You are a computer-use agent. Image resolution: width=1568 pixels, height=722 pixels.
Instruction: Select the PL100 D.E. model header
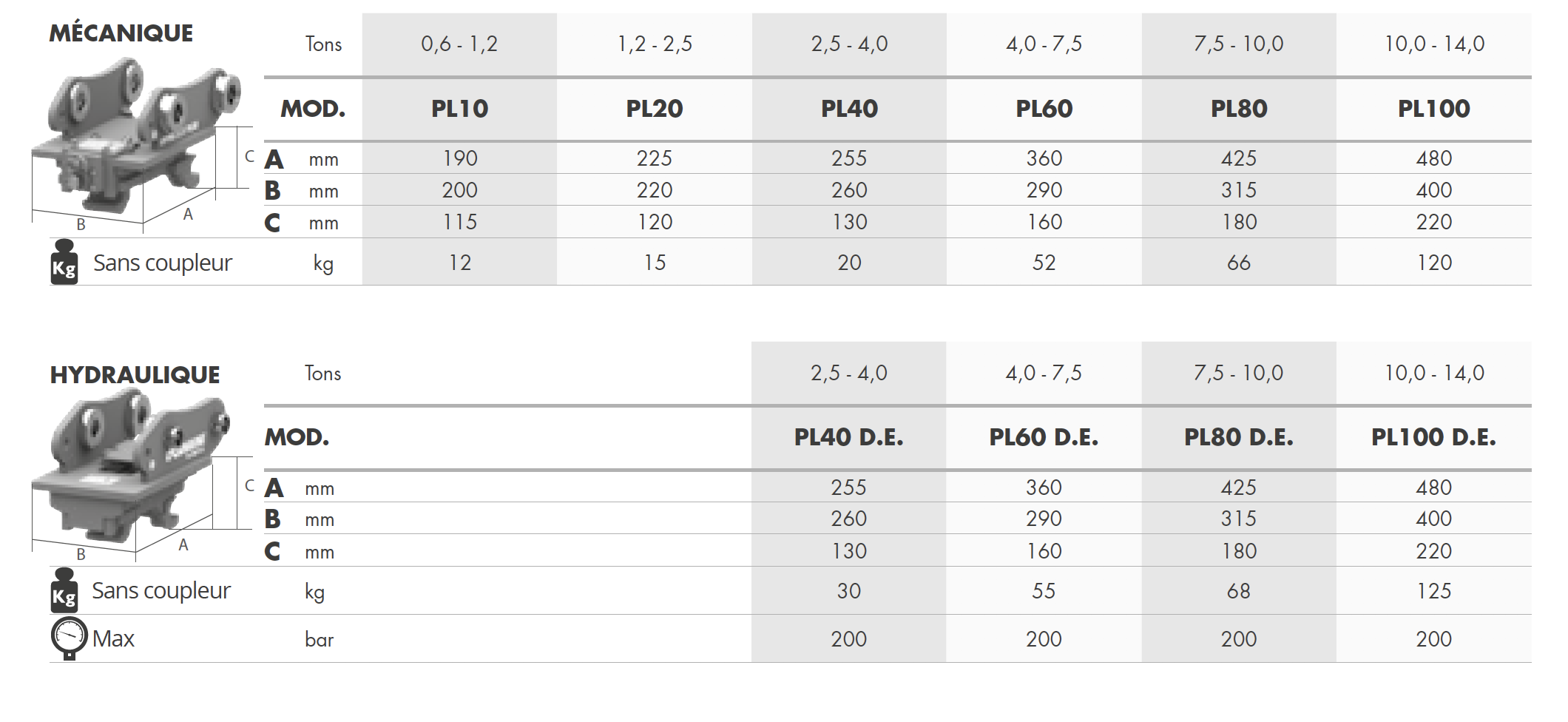coord(1434,437)
